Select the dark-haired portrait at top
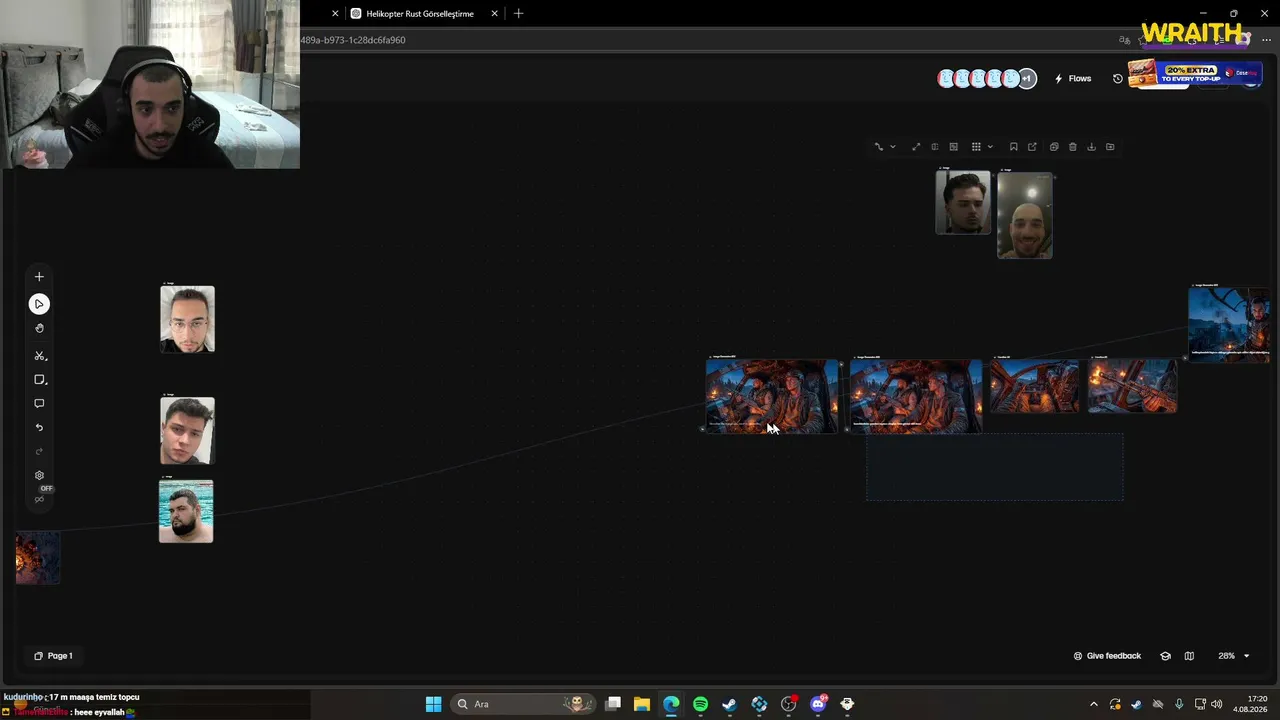Screen dimensions: 1280x720 pos(963,202)
